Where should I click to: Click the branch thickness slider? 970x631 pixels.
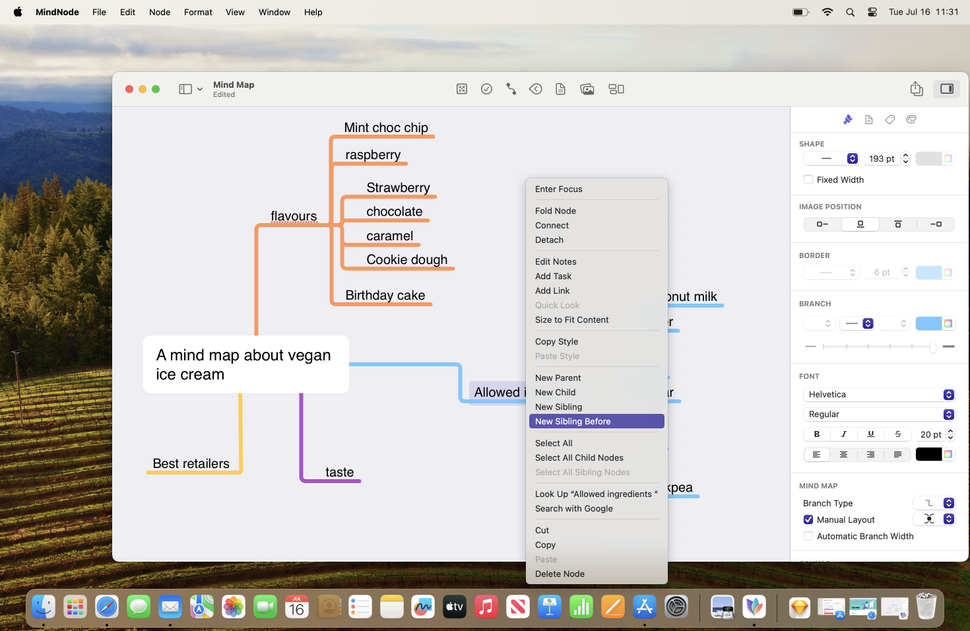pos(878,346)
